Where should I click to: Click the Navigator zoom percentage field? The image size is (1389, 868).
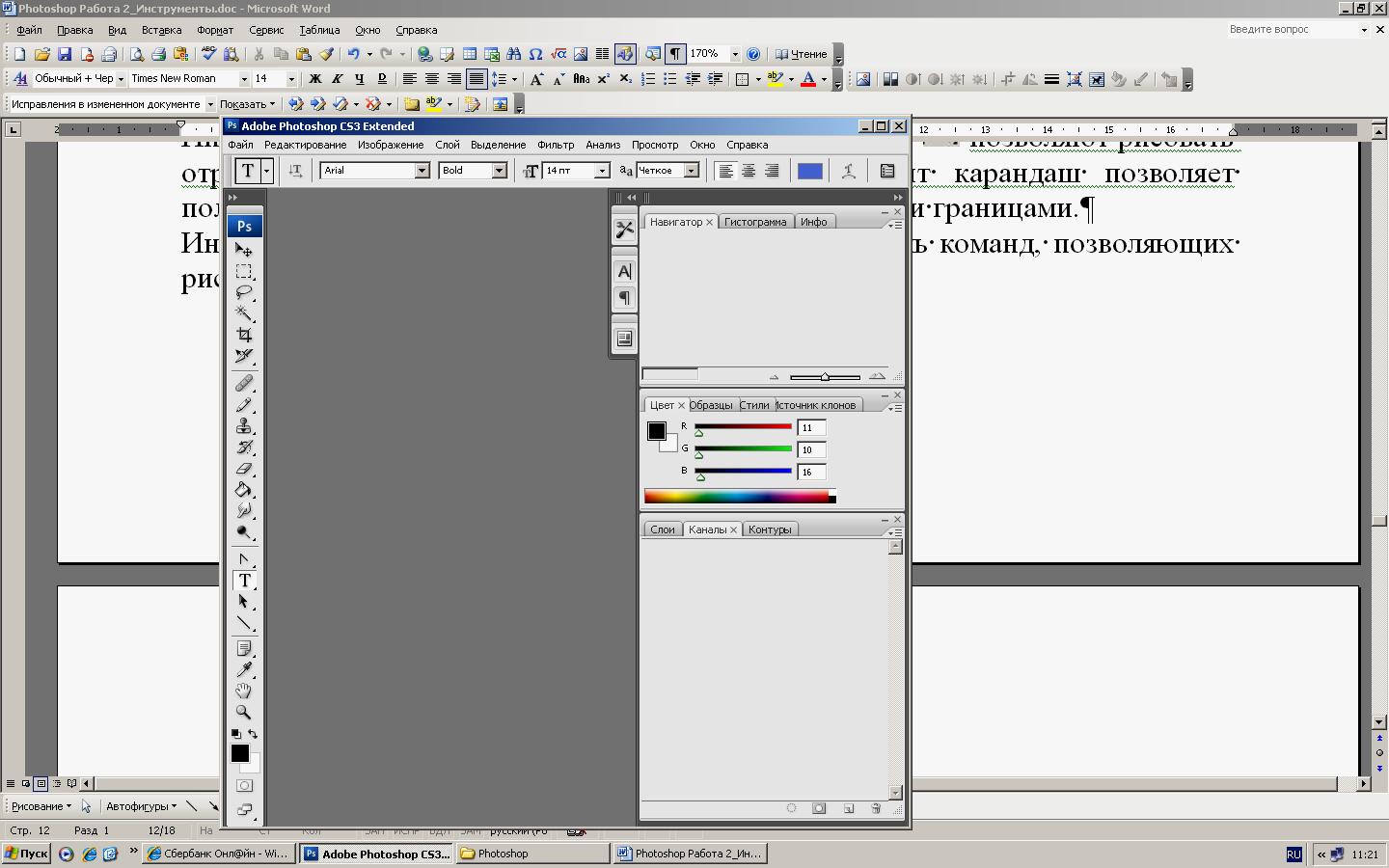click(669, 374)
